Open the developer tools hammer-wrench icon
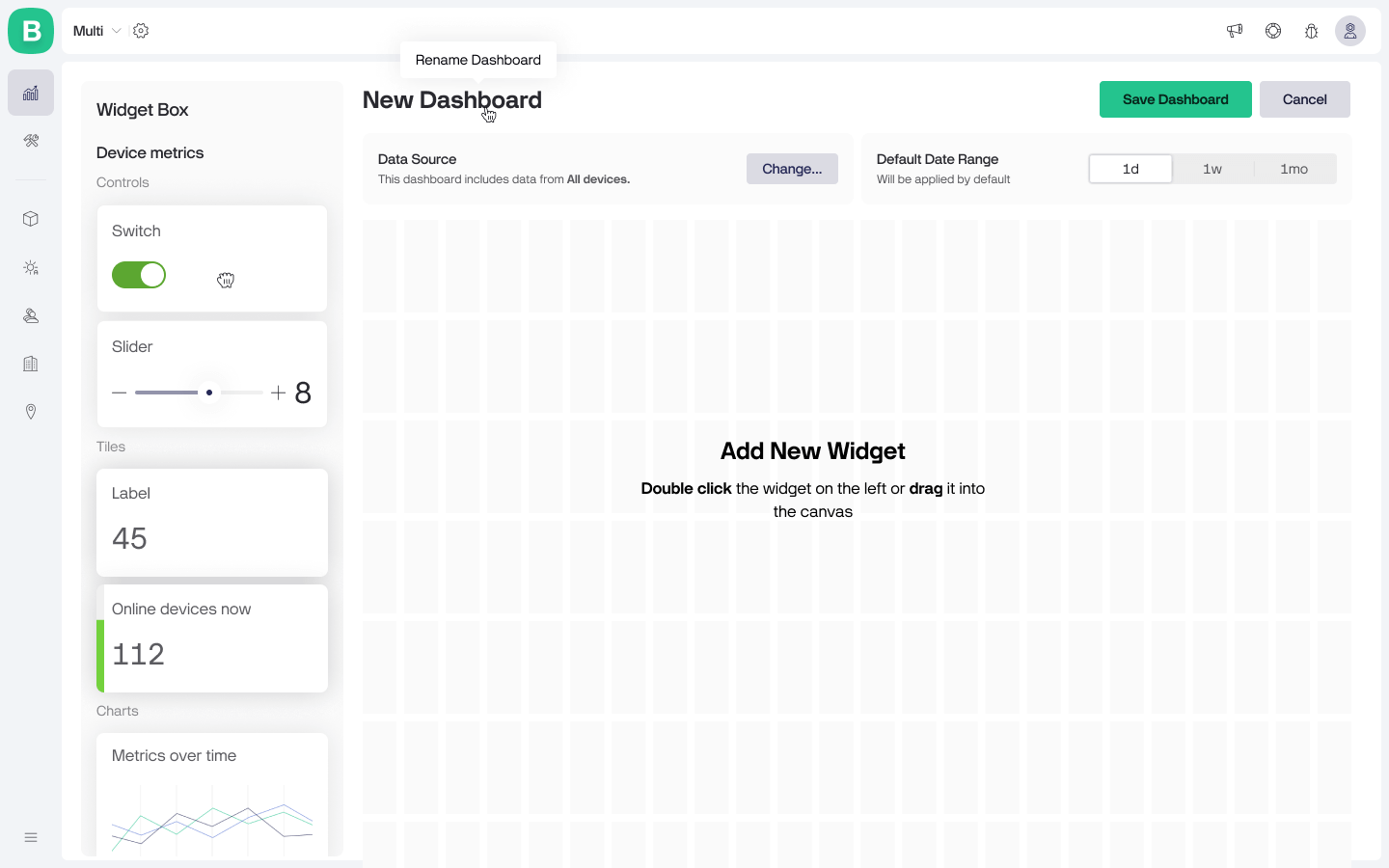The width and height of the screenshot is (1389, 868). pos(31,141)
